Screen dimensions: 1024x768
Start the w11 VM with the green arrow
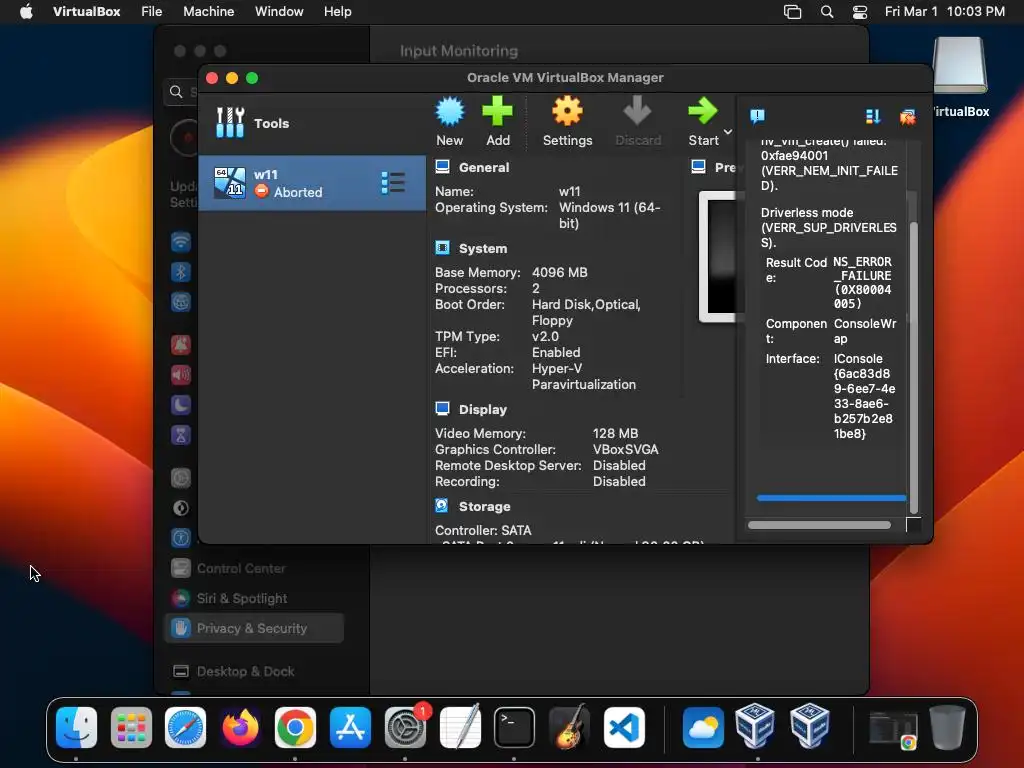[x=703, y=112]
